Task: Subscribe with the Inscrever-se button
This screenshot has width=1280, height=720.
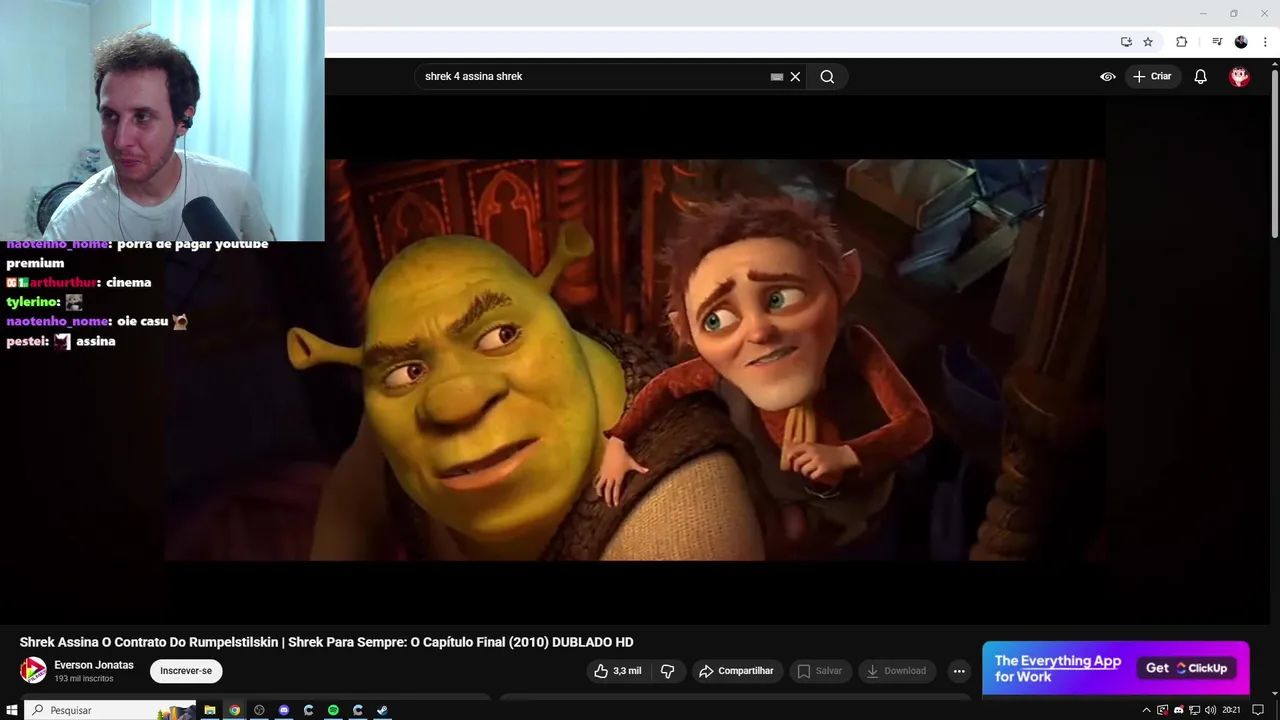Action: (186, 671)
